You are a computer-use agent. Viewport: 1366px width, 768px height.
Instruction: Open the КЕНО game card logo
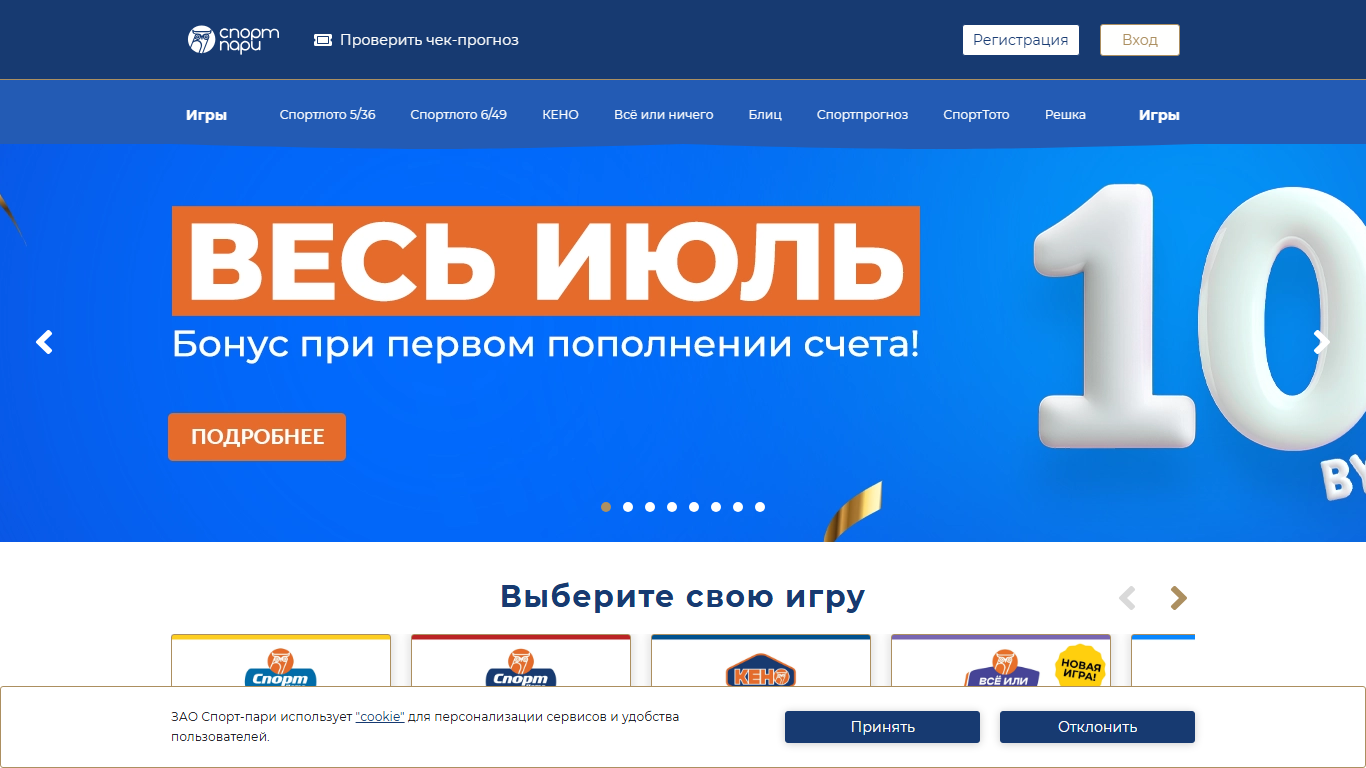coord(760,670)
